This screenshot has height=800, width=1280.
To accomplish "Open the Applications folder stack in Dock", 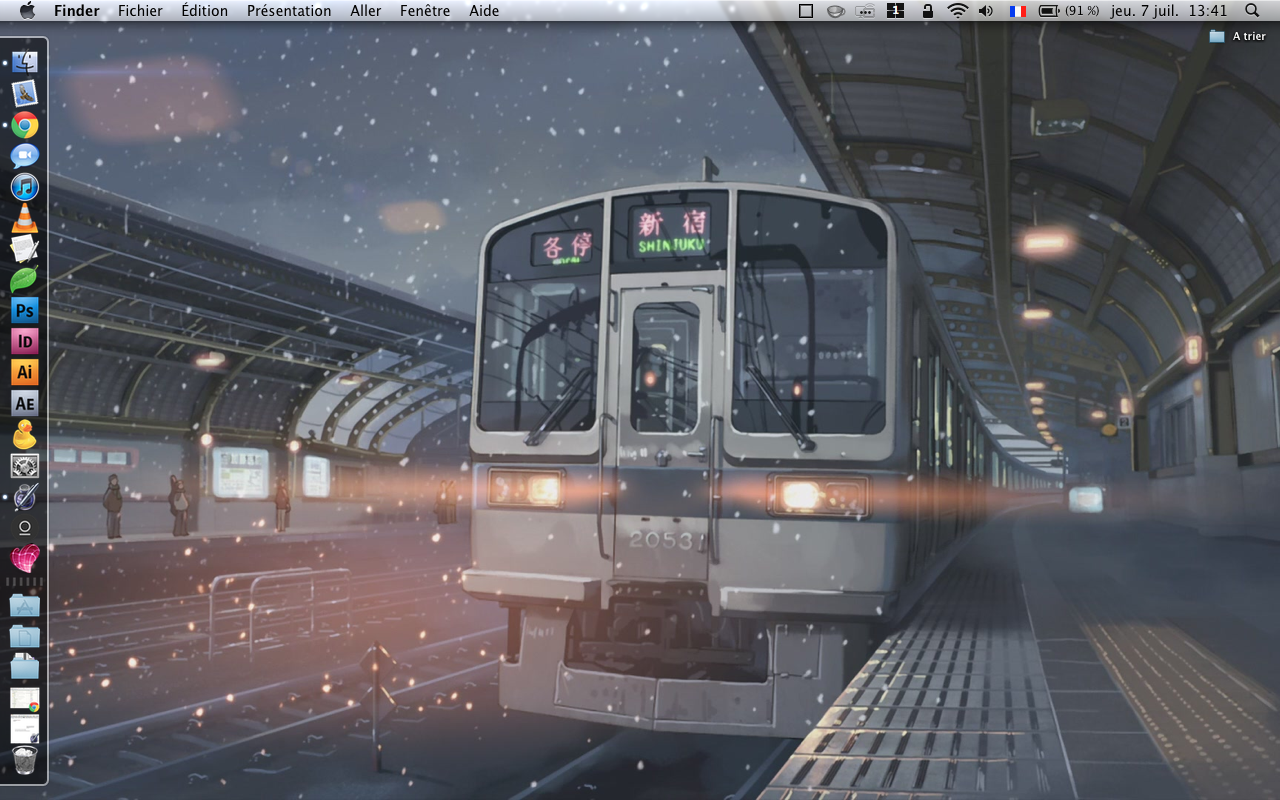I will (x=24, y=605).
